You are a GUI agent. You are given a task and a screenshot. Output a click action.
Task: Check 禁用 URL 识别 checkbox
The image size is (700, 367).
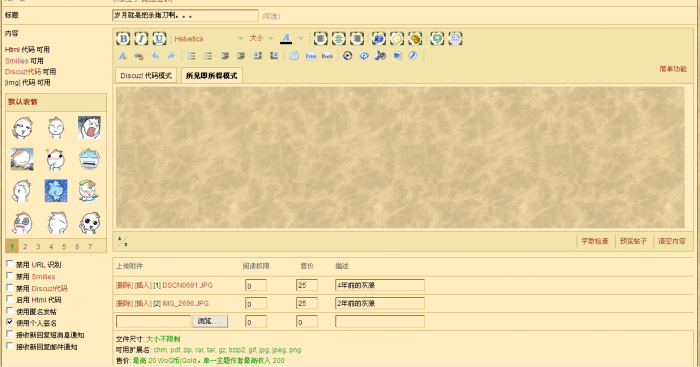pyautogui.click(x=10, y=264)
